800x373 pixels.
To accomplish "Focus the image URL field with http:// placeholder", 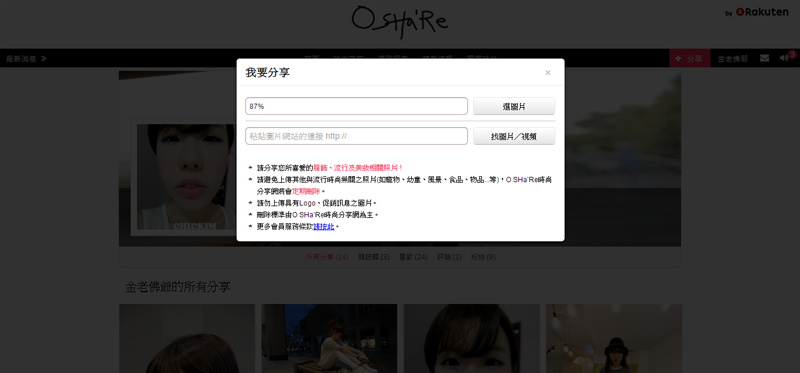I will (356, 136).
